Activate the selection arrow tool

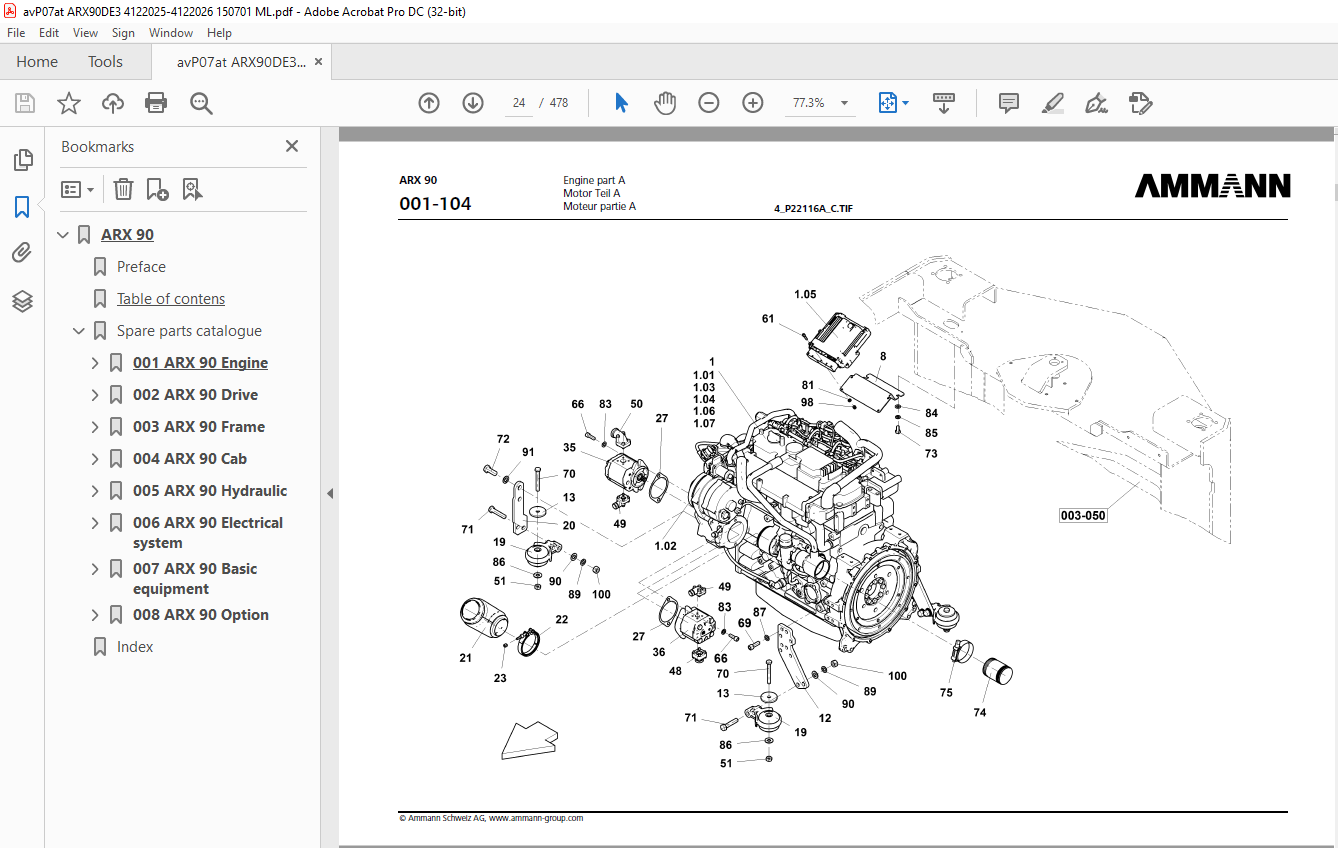point(621,103)
